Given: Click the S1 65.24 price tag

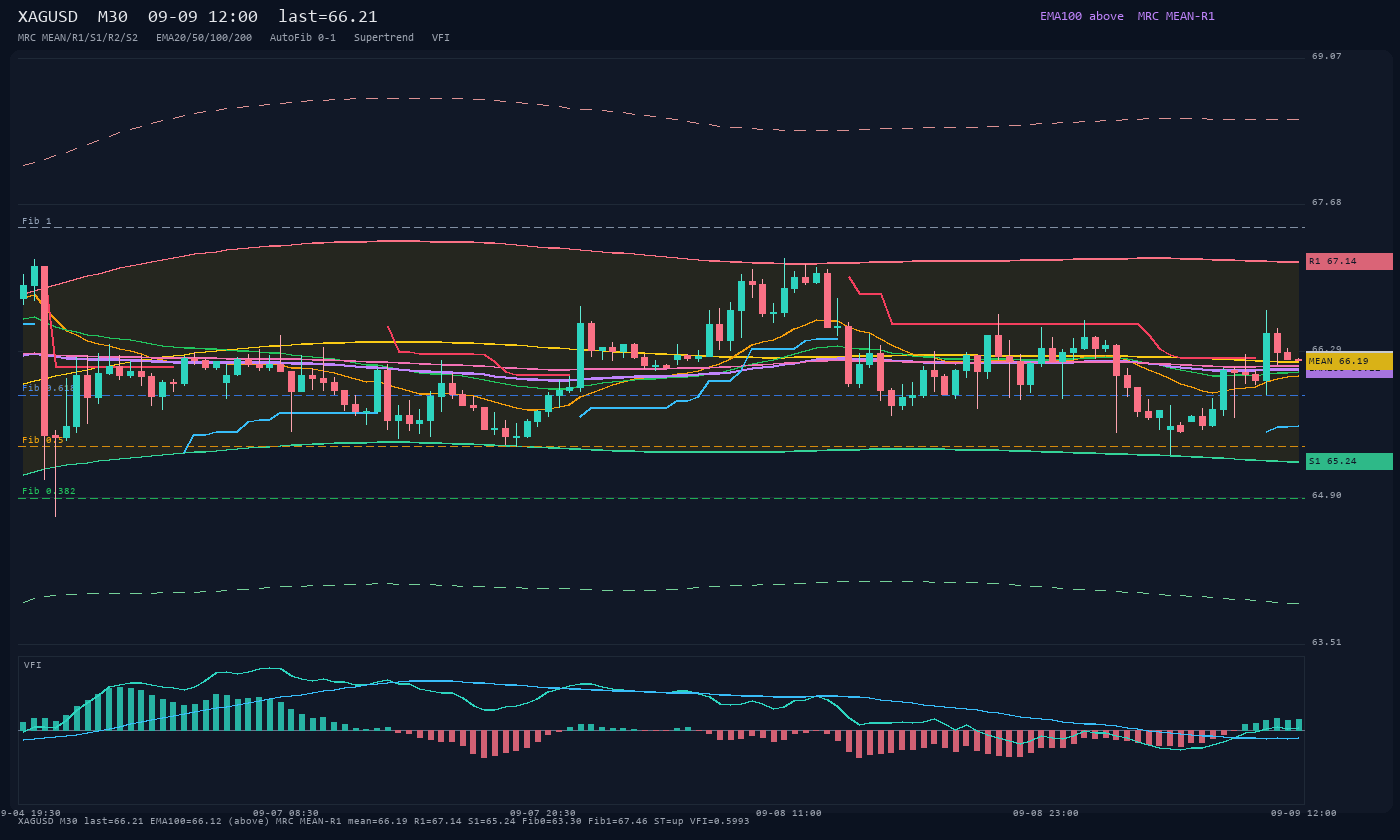Looking at the screenshot, I should point(1349,461).
